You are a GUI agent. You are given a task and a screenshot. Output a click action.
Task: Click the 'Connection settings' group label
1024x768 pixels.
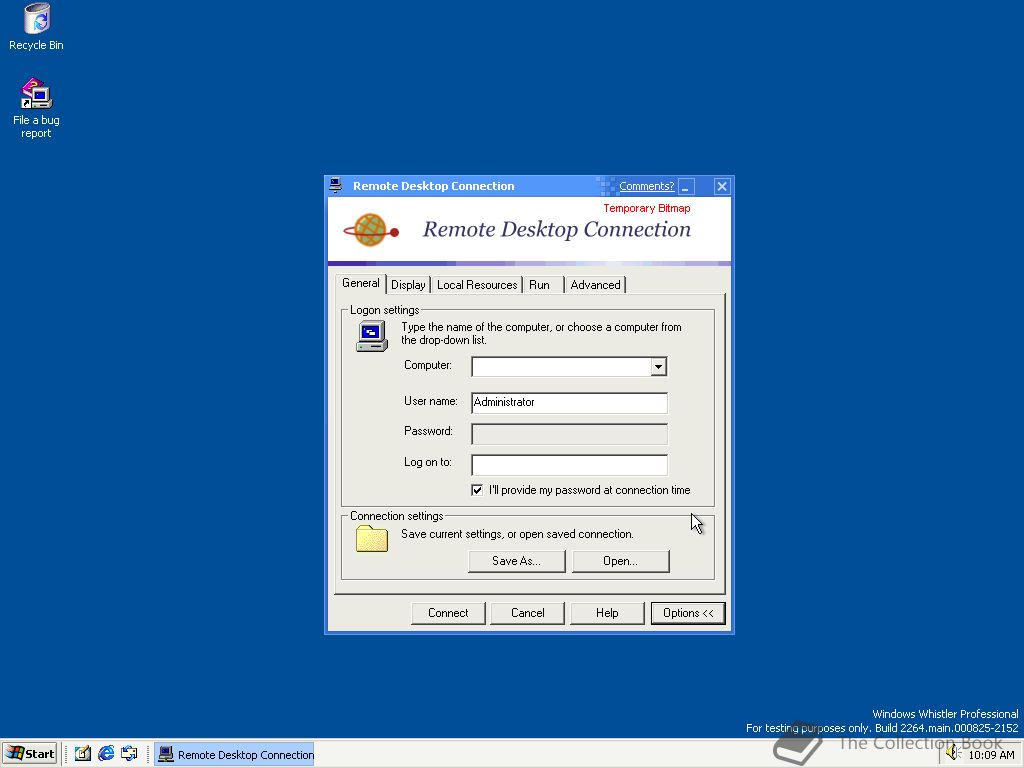[x=396, y=516]
